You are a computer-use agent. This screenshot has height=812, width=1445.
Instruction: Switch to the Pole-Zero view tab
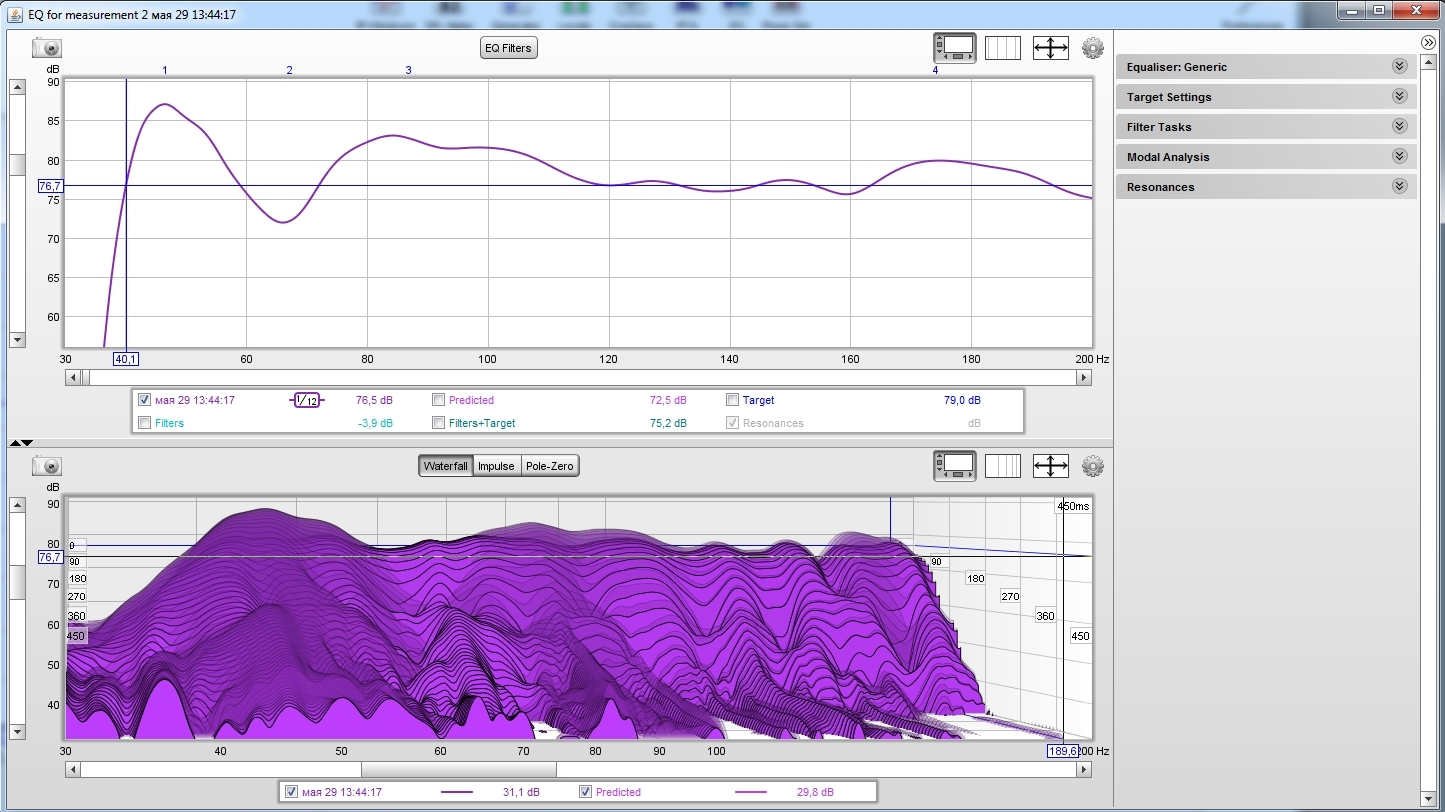click(550, 466)
